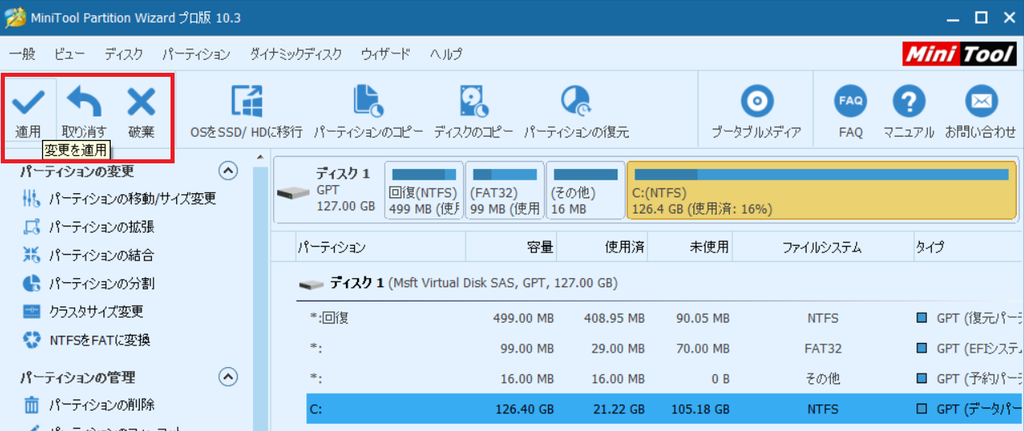The width and height of the screenshot is (1024, 431).
Task: Select (その他) 16 MB partition block
Action: point(585,190)
